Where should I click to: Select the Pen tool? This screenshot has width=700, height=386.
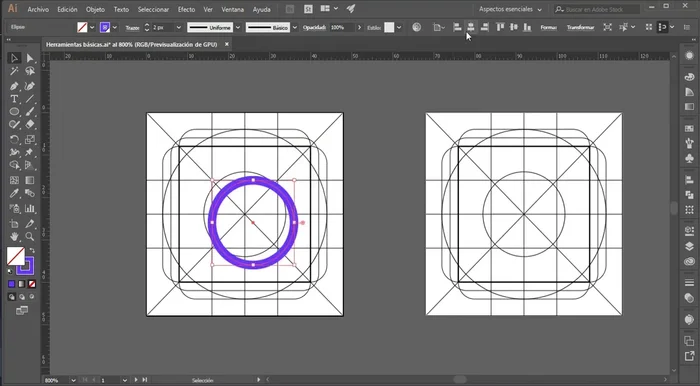point(14,86)
